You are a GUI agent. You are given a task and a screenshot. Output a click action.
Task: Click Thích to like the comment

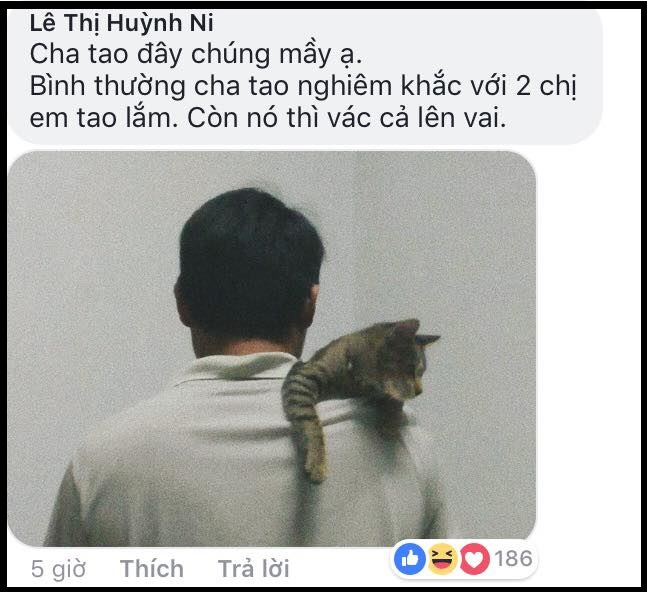(152, 568)
